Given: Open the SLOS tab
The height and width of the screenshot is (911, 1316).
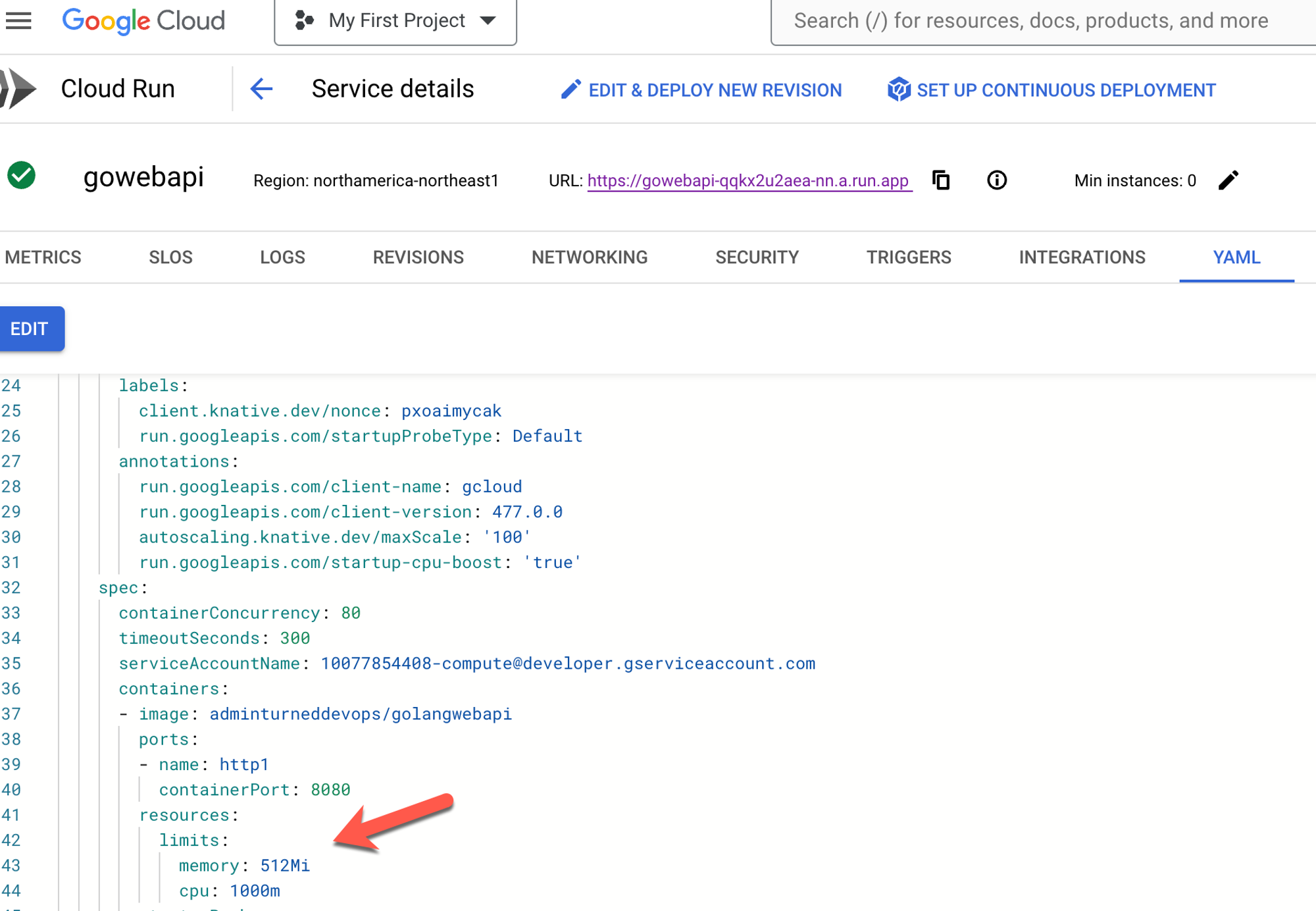Looking at the screenshot, I should tap(170, 257).
